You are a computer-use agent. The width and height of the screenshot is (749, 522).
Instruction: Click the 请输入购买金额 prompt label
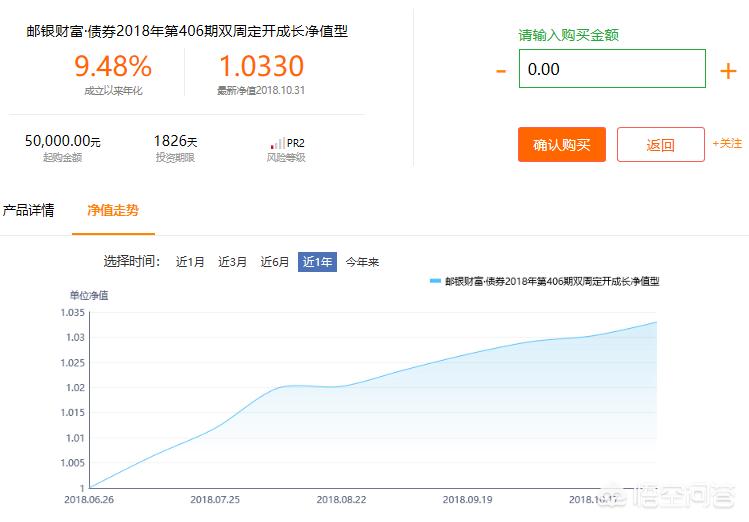tap(568, 35)
